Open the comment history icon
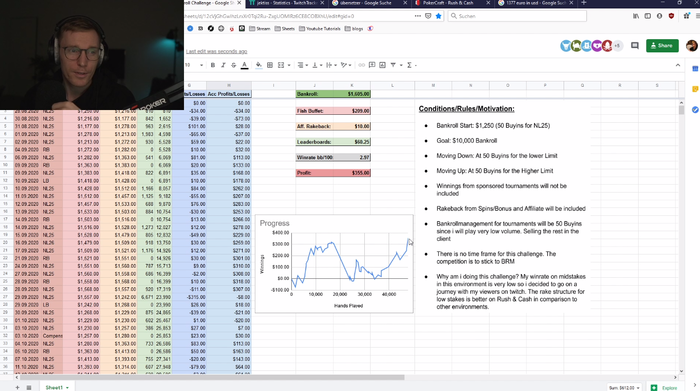The height and width of the screenshot is (391, 700). [635, 46]
